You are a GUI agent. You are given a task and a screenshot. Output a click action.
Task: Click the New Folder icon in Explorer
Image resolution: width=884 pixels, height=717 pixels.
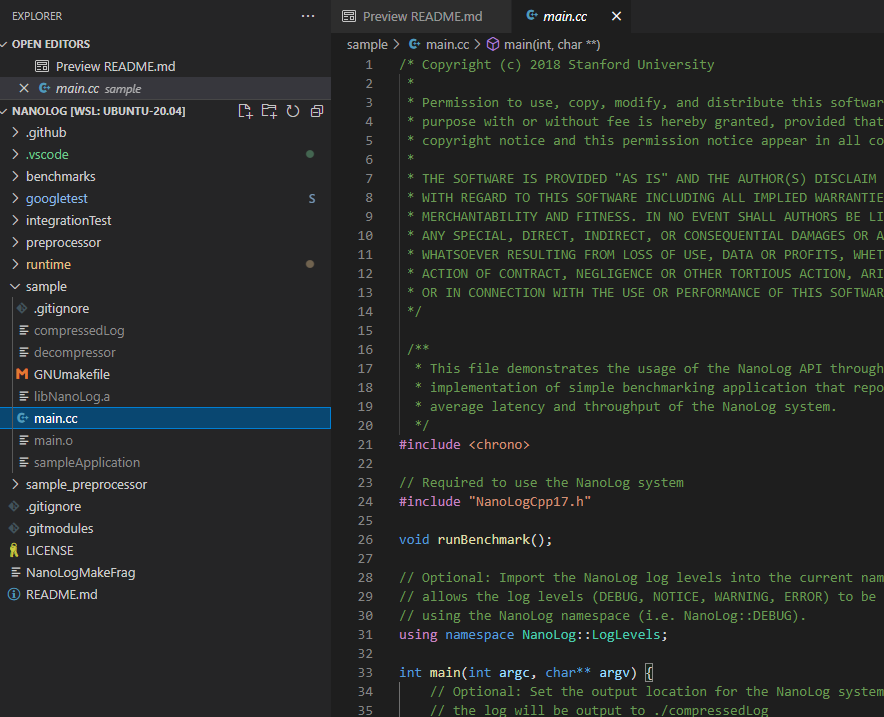point(266,113)
